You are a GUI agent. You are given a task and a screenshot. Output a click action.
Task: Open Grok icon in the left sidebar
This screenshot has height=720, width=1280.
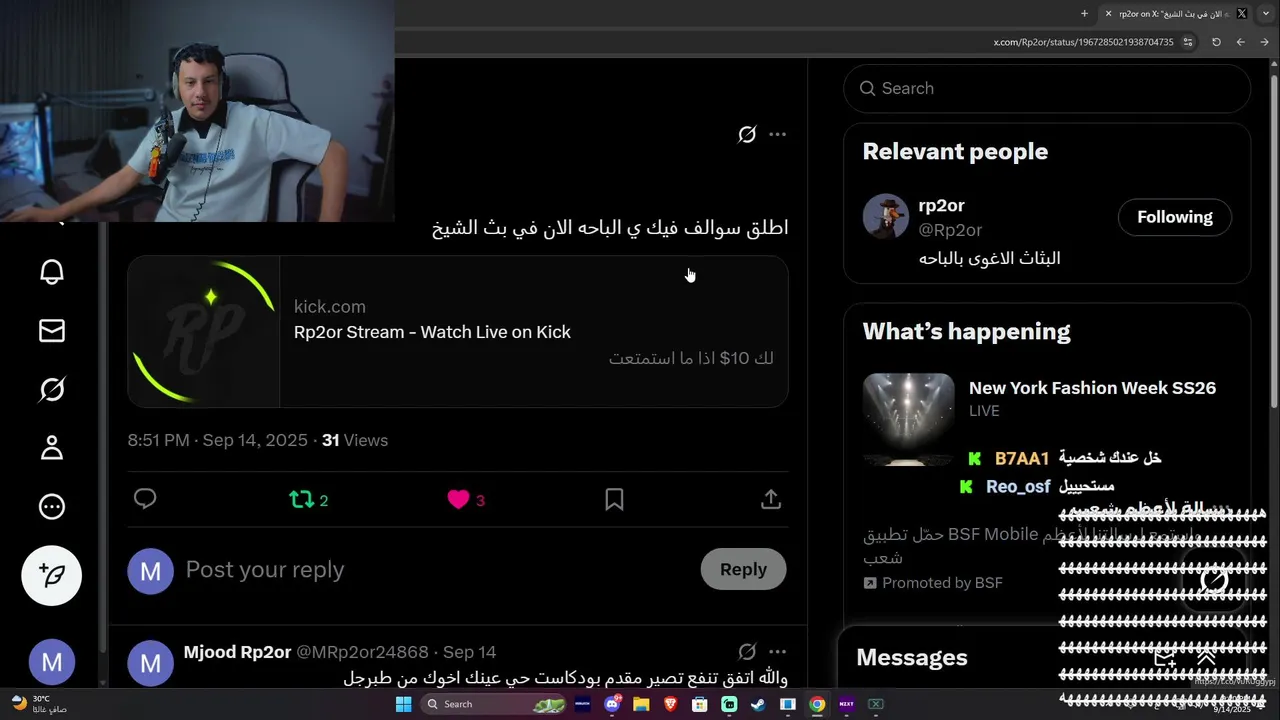52,389
